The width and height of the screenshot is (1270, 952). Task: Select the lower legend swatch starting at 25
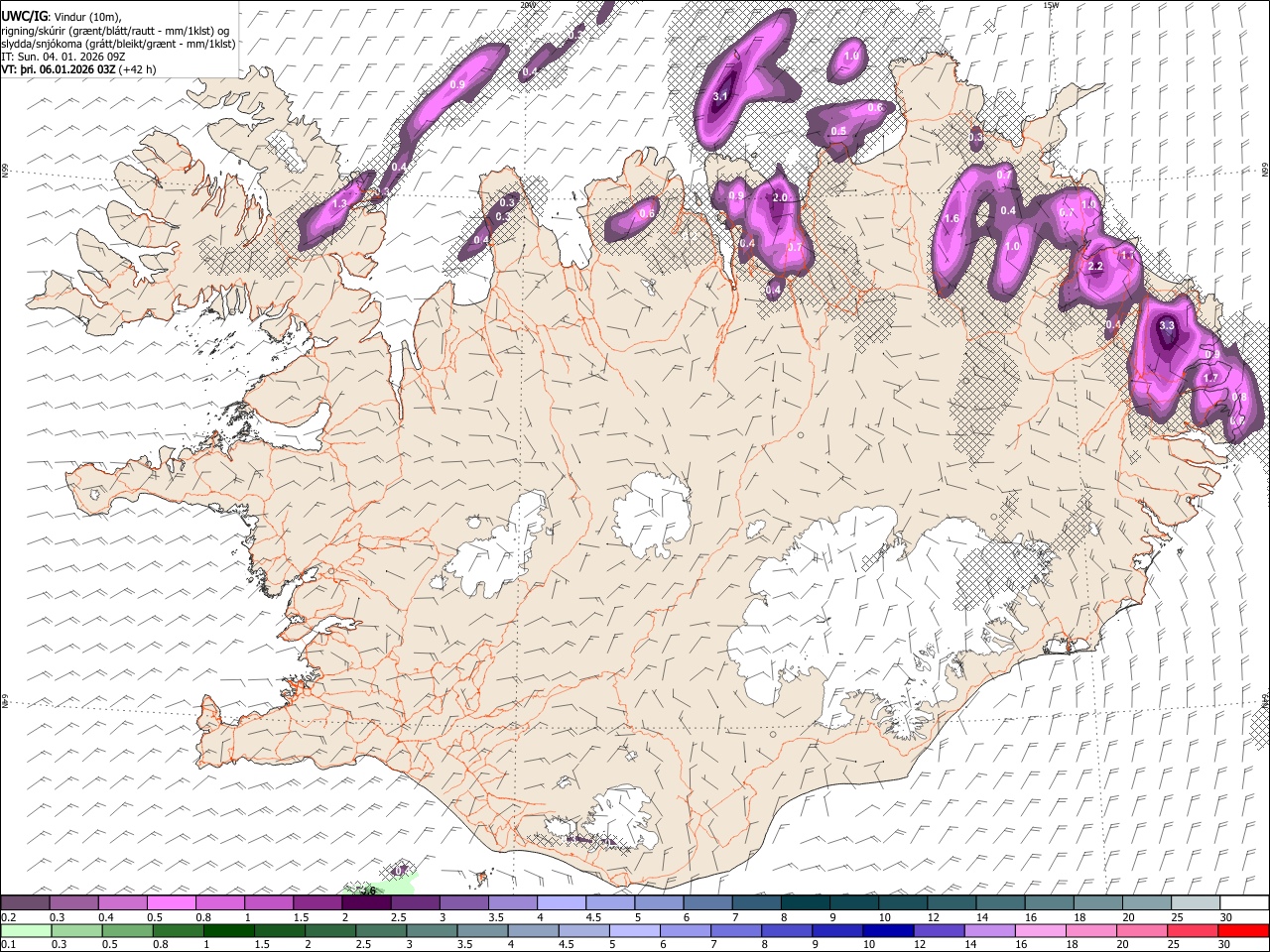[1192, 930]
